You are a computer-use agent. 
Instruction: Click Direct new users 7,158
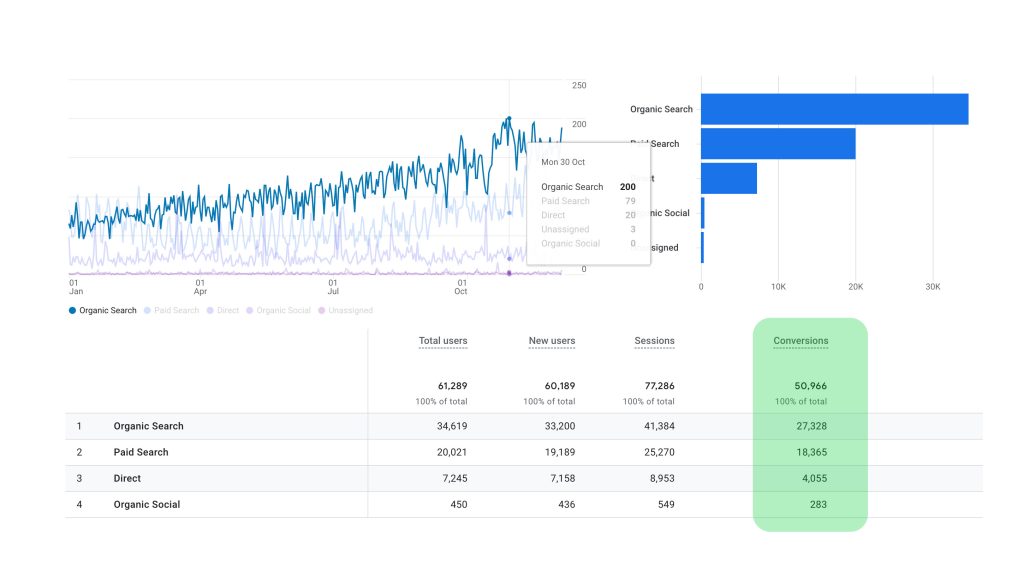pos(563,478)
